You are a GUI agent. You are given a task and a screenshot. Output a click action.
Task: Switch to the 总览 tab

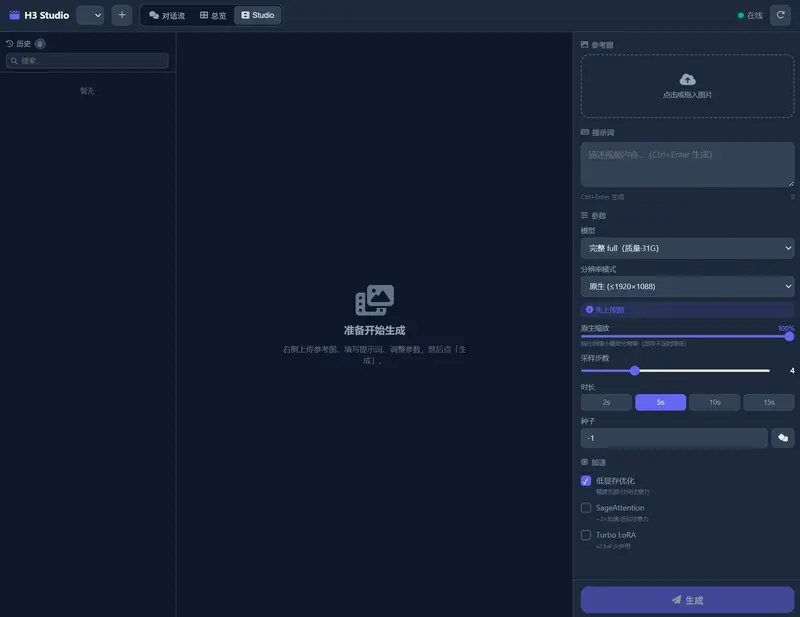click(213, 15)
